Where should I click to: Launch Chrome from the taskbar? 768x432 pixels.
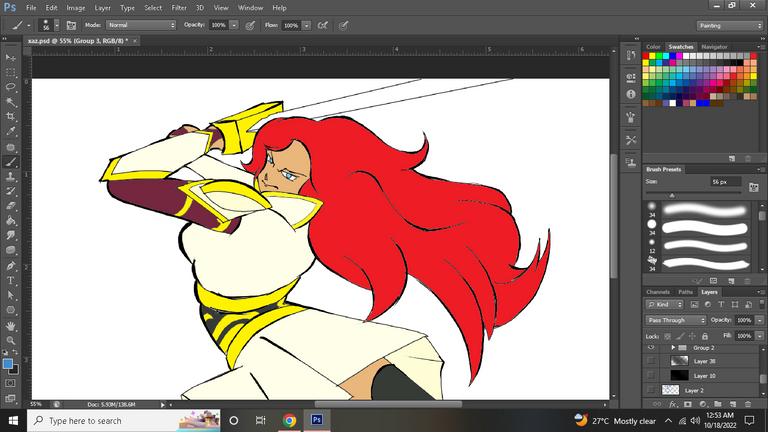289,420
